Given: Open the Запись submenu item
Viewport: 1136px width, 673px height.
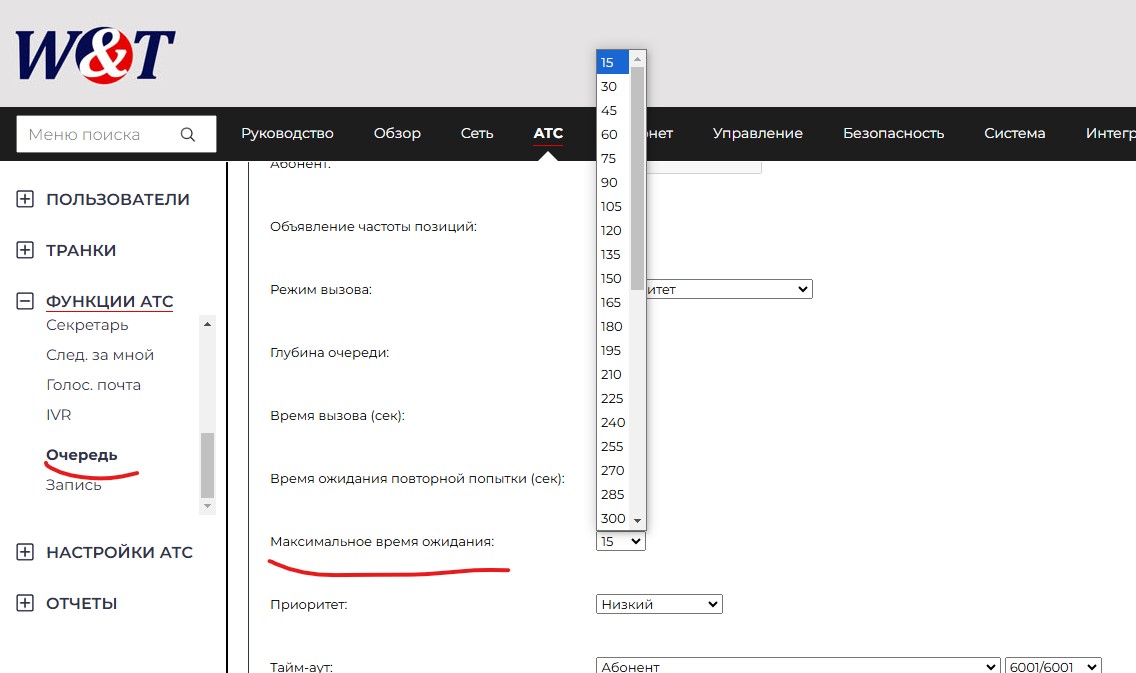Looking at the screenshot, I should (x=73, y=485).
